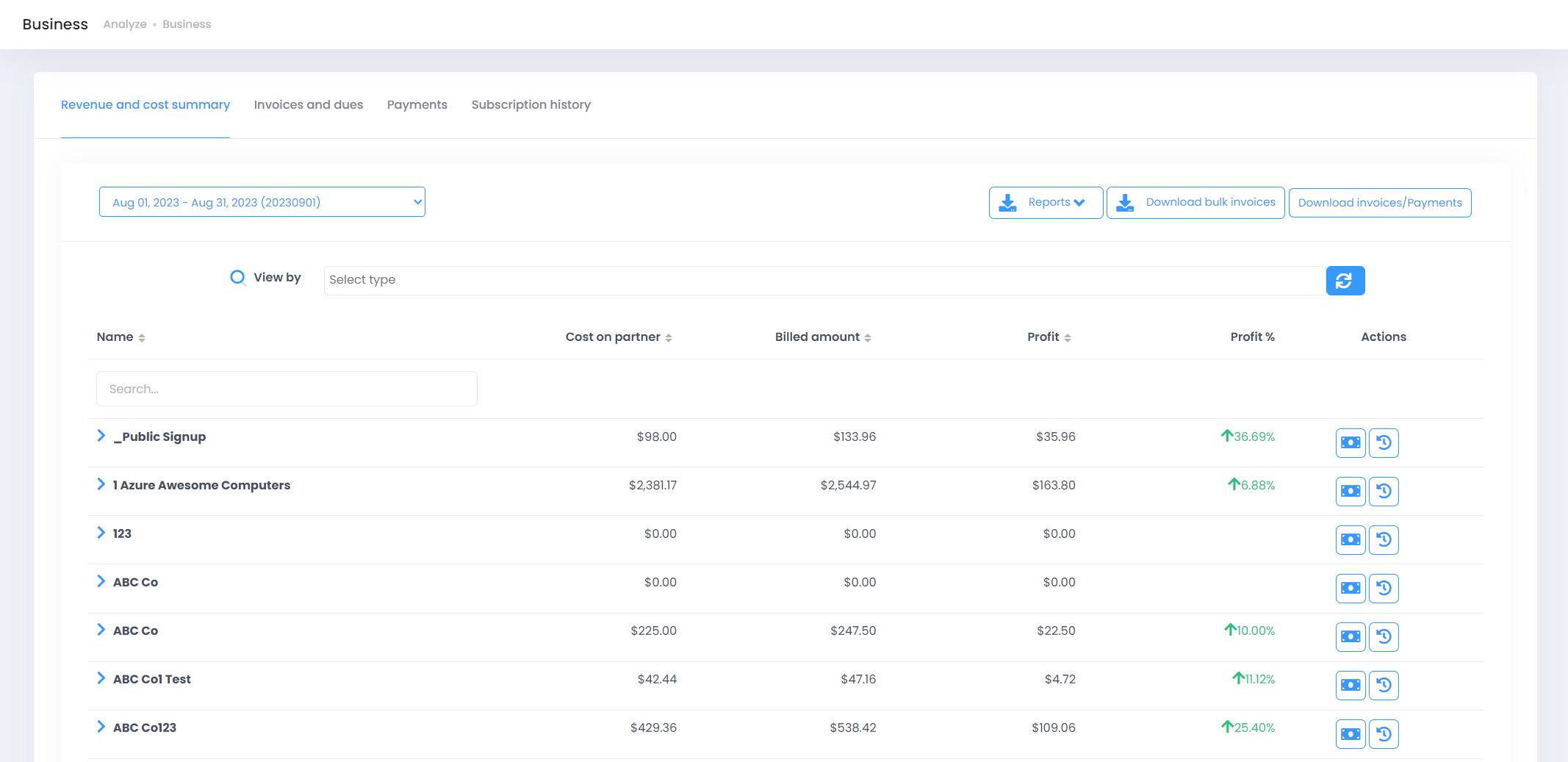Sort table by Name column

click(121, 337)
